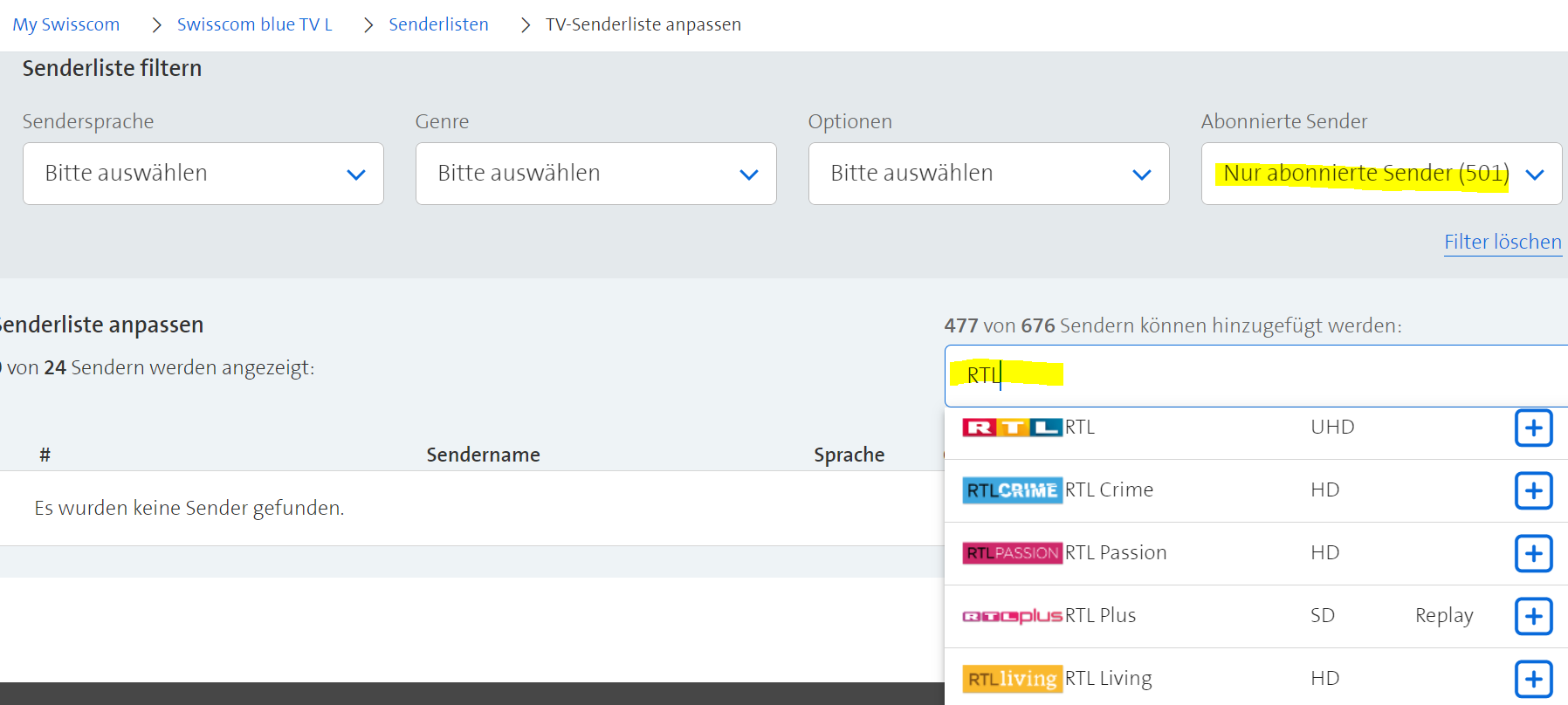Click the RTL Crime channel logo
This screenshot has width=1568, height=705.
1012,490
